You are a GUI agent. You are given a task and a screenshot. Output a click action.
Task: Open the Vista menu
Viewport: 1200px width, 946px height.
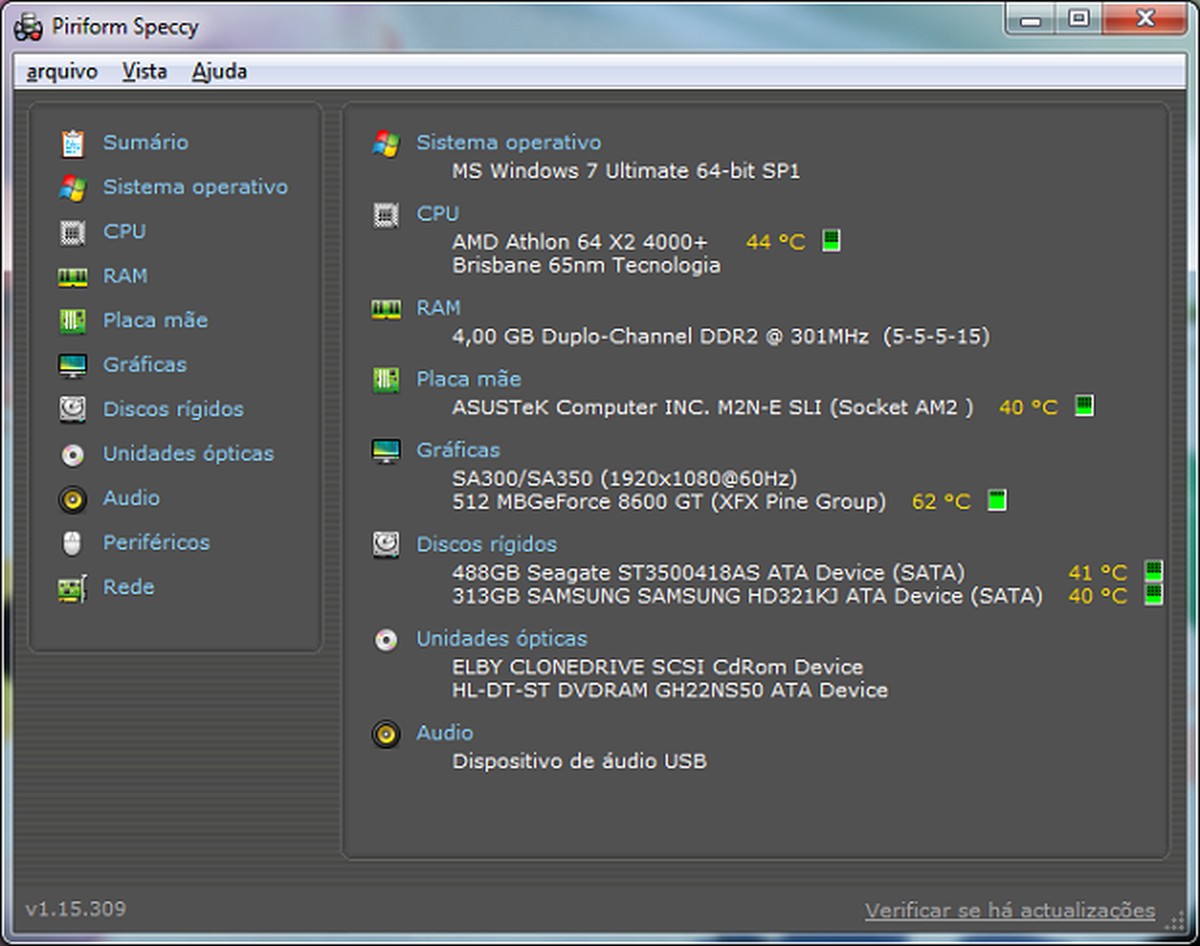click(x=144, y=71)
